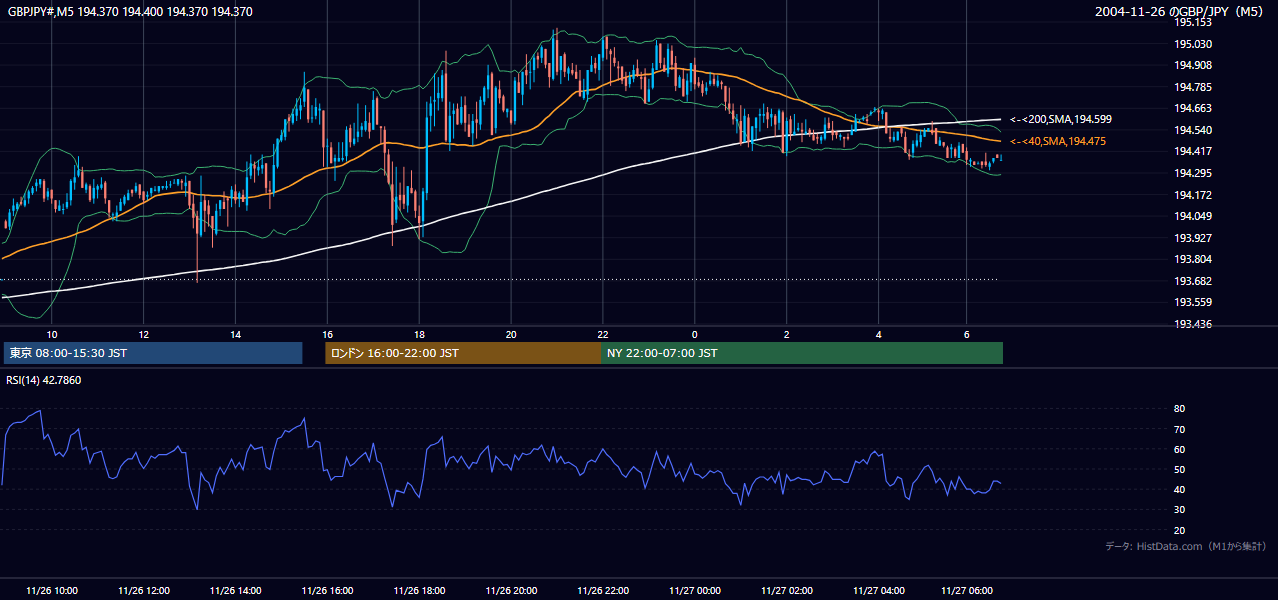Image resolution: width=1278 pixels, height=600 pixels.
Task: Select the 194.908 price level label
Action: [x=1193, y=65]
